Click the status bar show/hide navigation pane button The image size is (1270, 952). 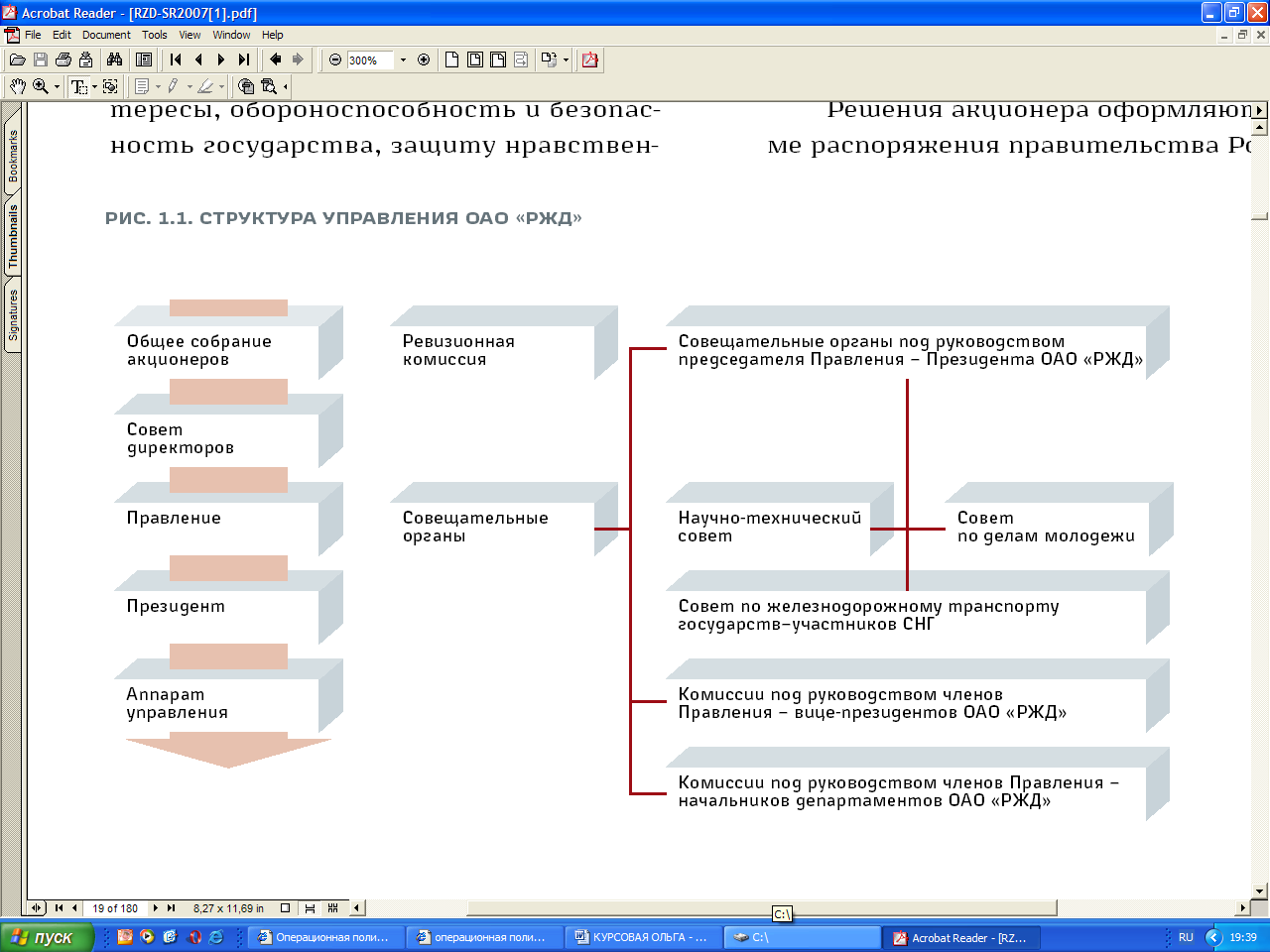pos(38,907)
